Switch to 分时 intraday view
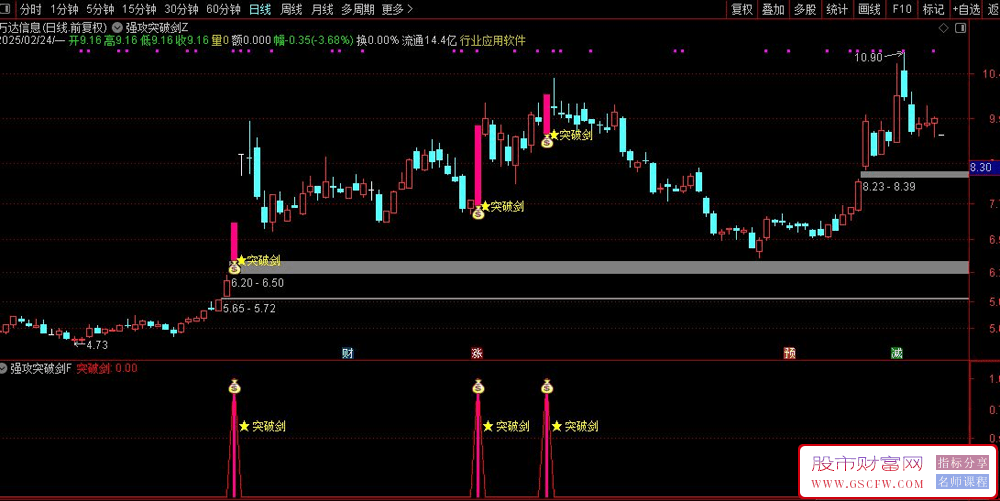Screen dimensions: 1000x501 tap(30, 9)
